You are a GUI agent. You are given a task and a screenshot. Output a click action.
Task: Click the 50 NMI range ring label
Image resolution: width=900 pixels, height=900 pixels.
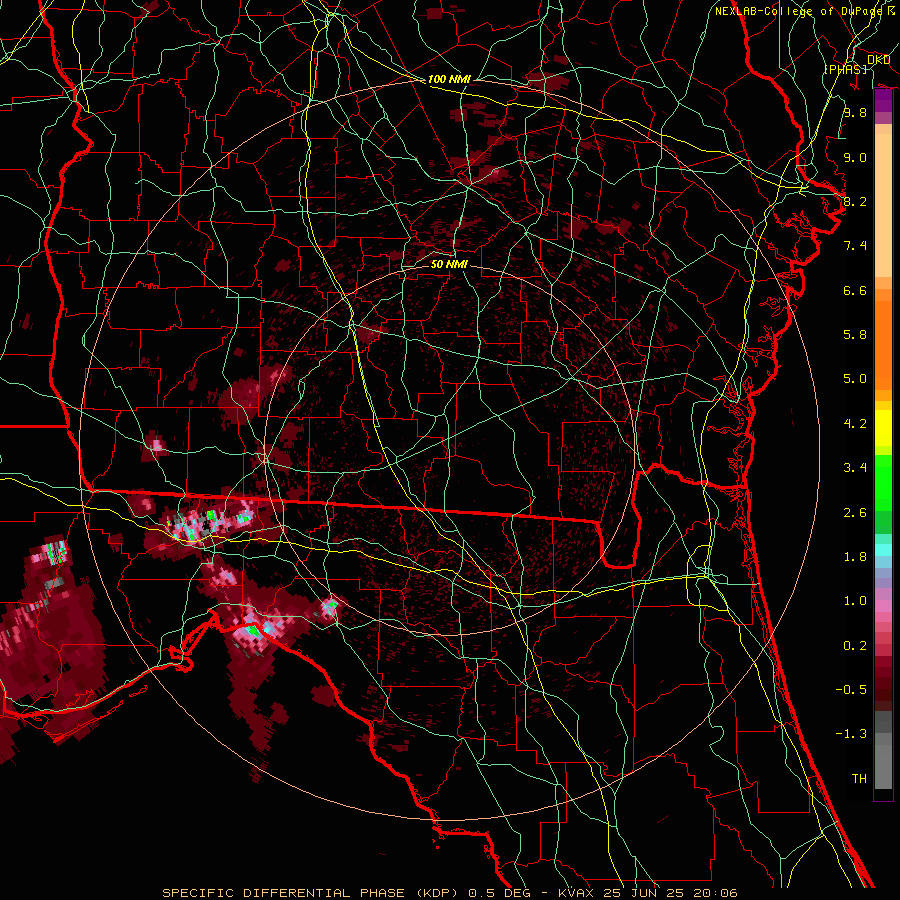(449, 264)
